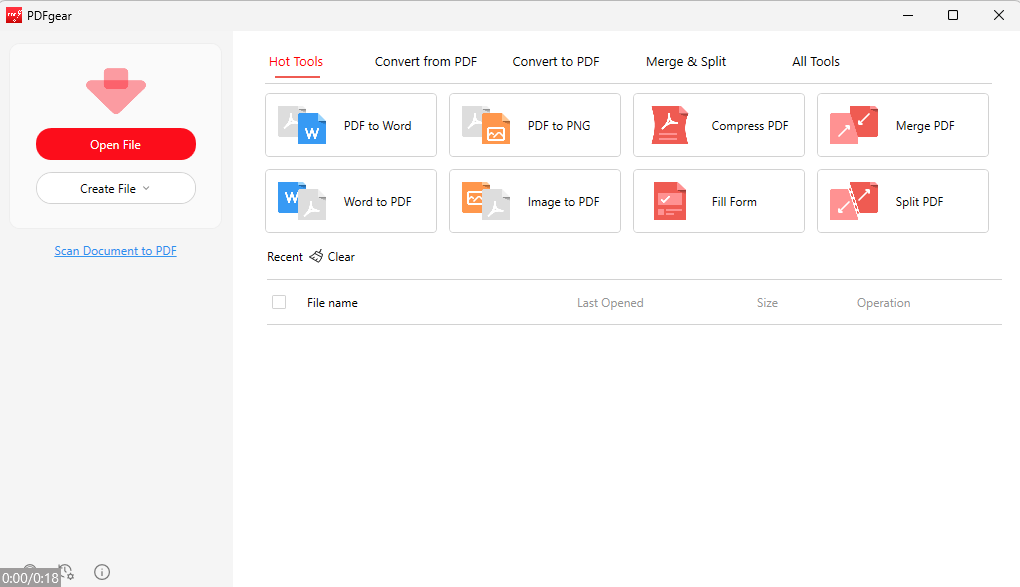This screenshot has width=1020, height=587.
Task: Open the Convert from PDF tab
Action: click(x=425, y=62)
